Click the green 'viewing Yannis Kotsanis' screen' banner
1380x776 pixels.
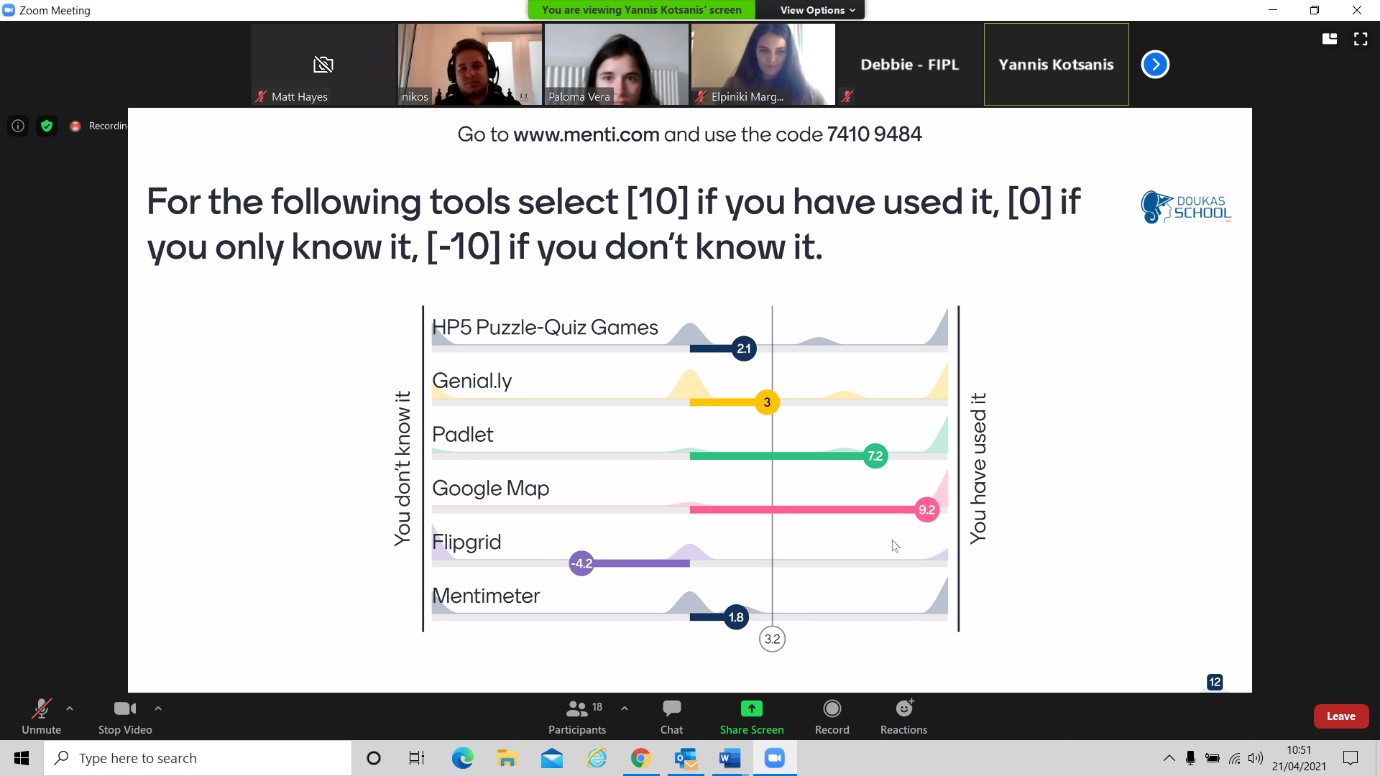pos(641,9)
